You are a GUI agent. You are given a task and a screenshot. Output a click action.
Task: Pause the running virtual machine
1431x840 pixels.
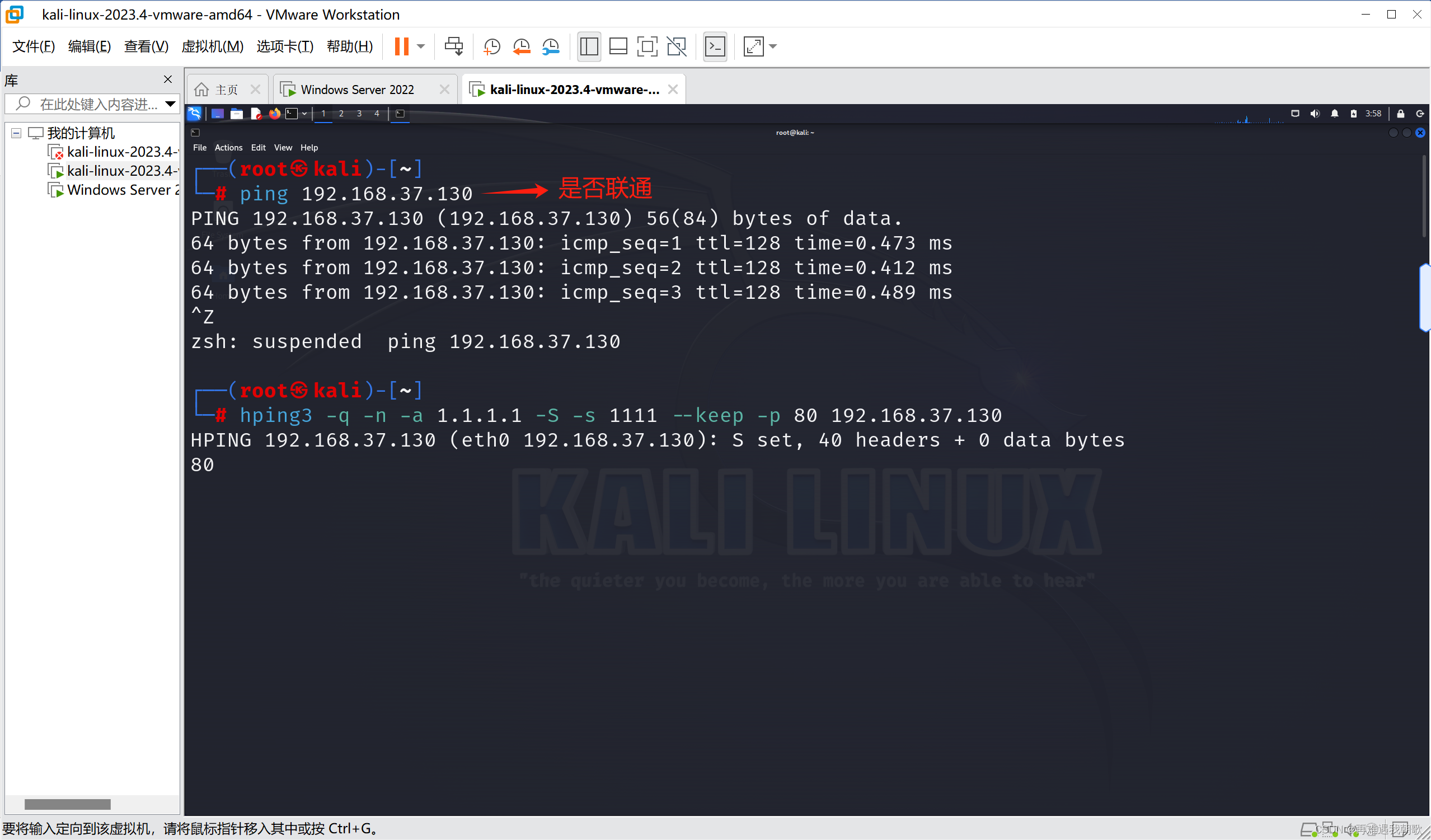403,46
